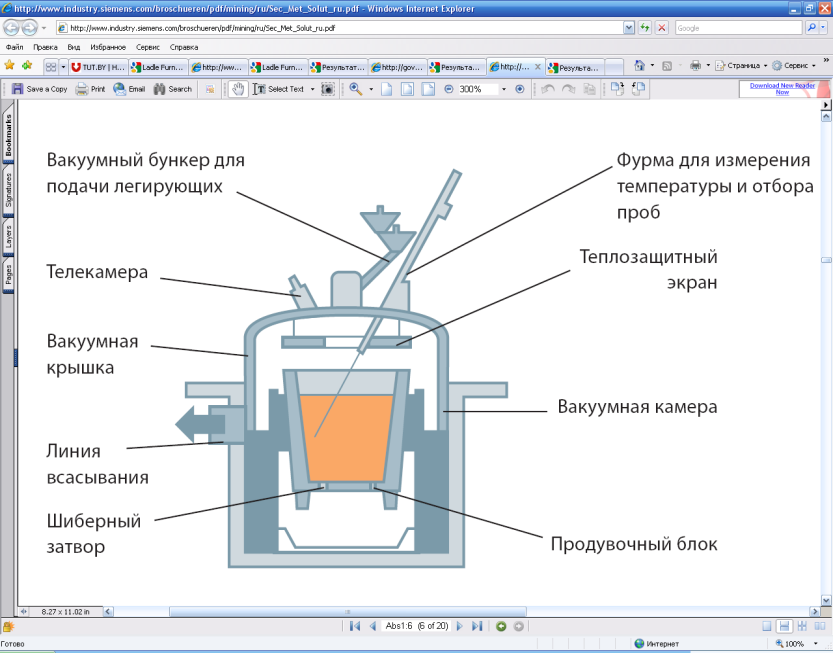833x653 pixels.
Task: Click the Download New Reader Now link
Action: pos(783,89)
